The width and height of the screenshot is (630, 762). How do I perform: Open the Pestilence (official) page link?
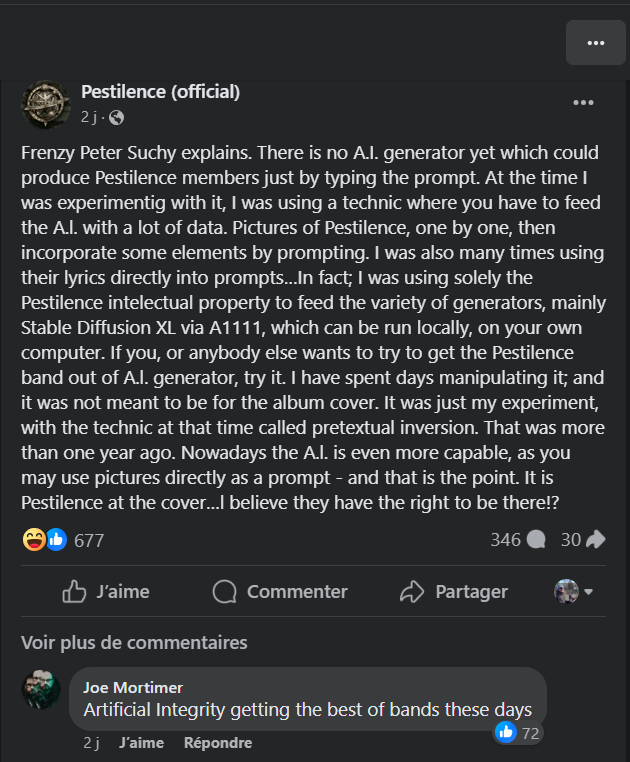coord(160,92)
